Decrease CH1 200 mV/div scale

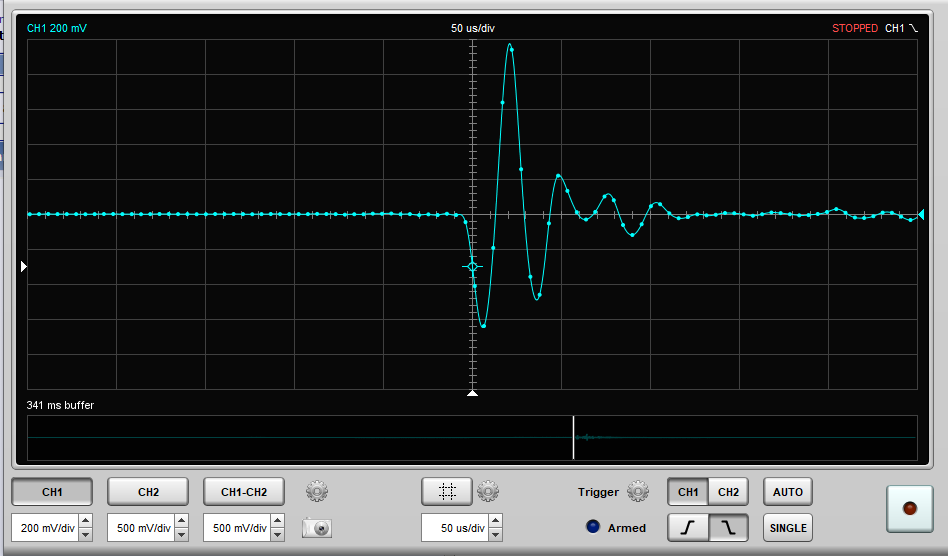click(x=86, y=535)
